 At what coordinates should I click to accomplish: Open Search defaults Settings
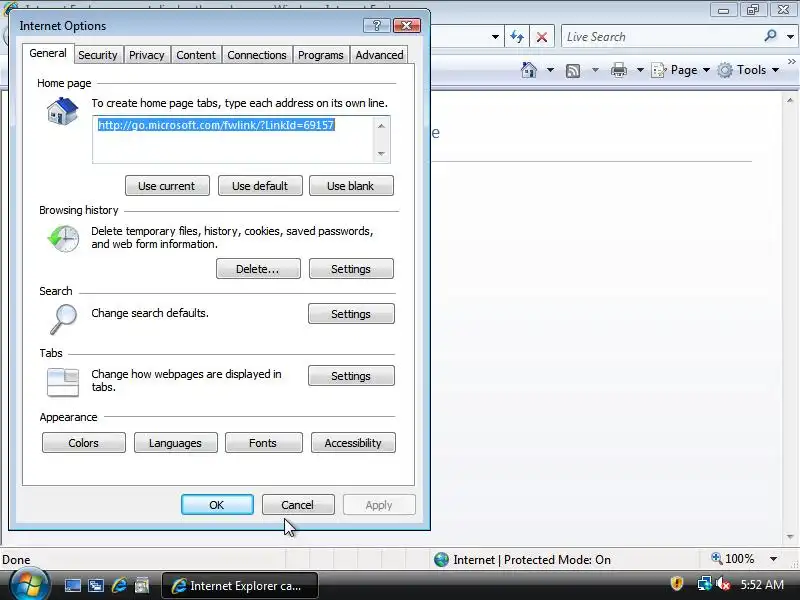pyautogui.click(x=351, y=314)
